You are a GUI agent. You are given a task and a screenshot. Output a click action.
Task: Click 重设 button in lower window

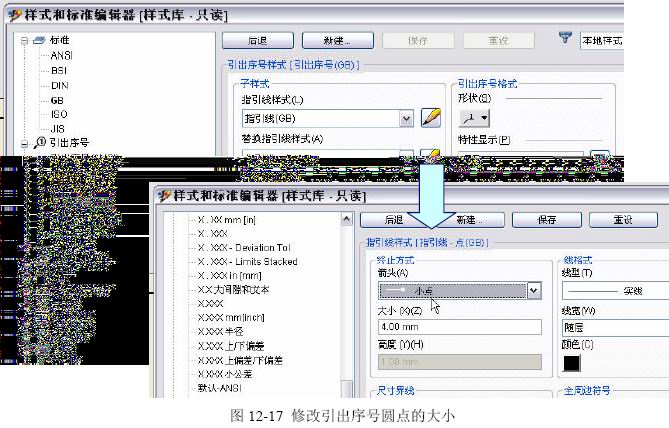click(x=623, y=220)
